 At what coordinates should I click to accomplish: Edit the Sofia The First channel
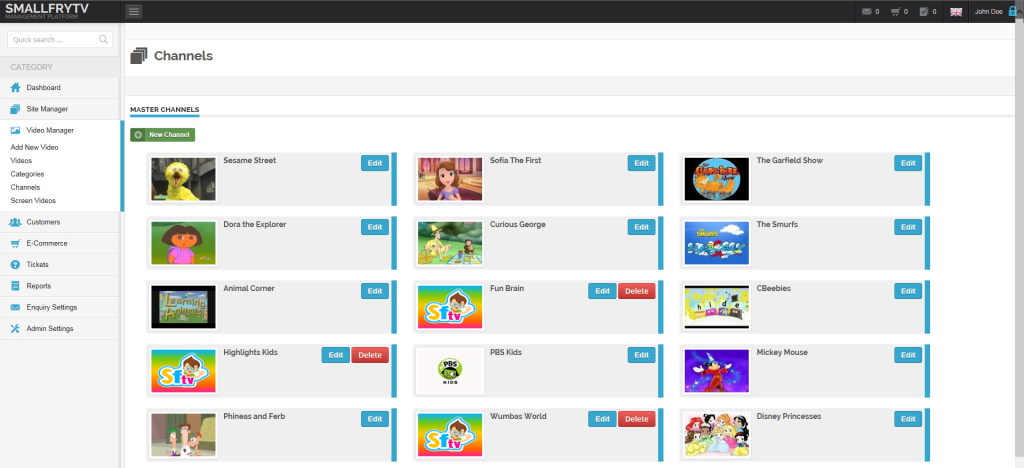(641, 163)
